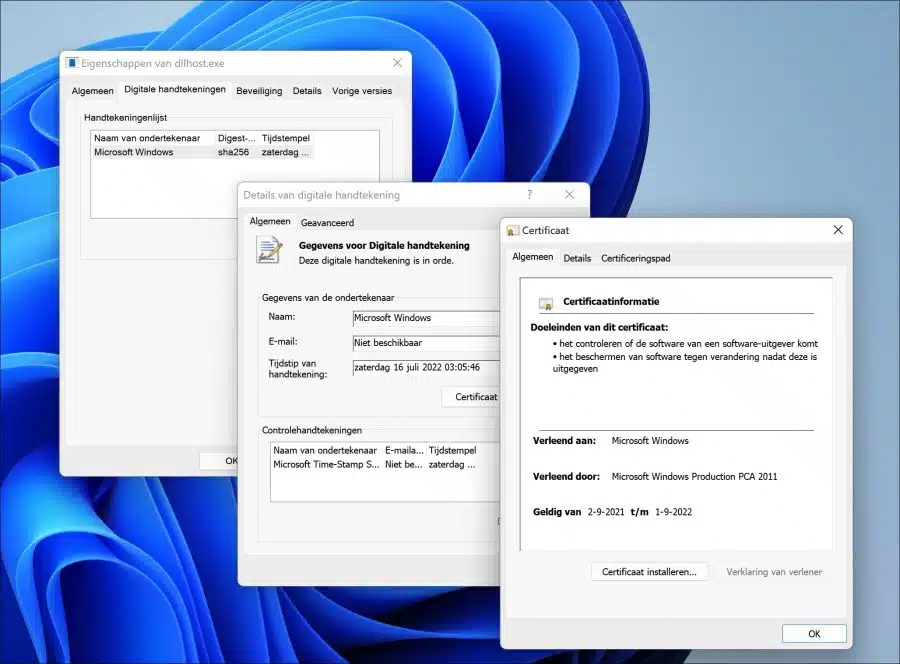Screen dimensions: 900x664
Task: Close the Certificaat window
Action: coord(838,230)
